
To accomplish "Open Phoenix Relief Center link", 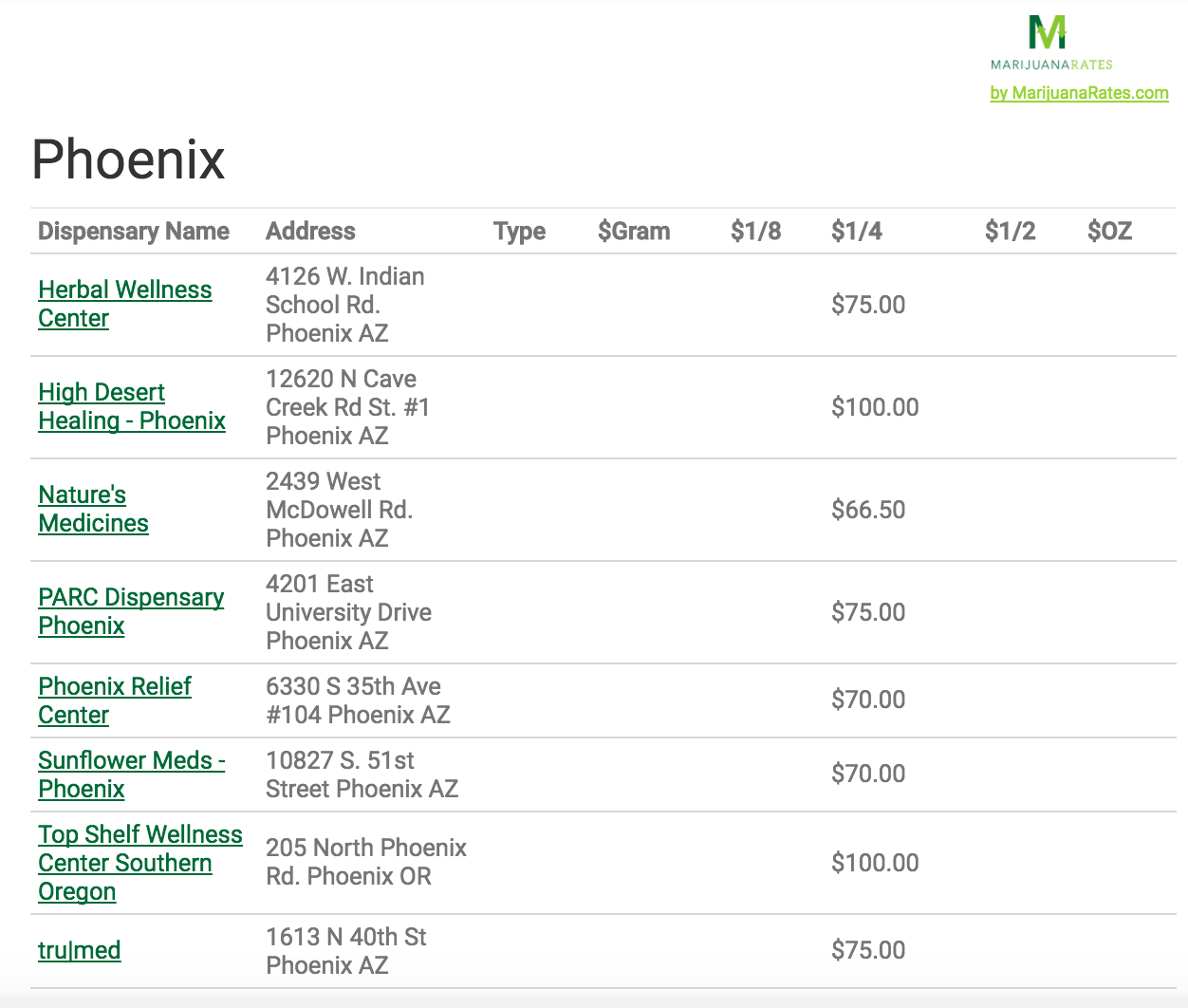I will pos(115,700).
